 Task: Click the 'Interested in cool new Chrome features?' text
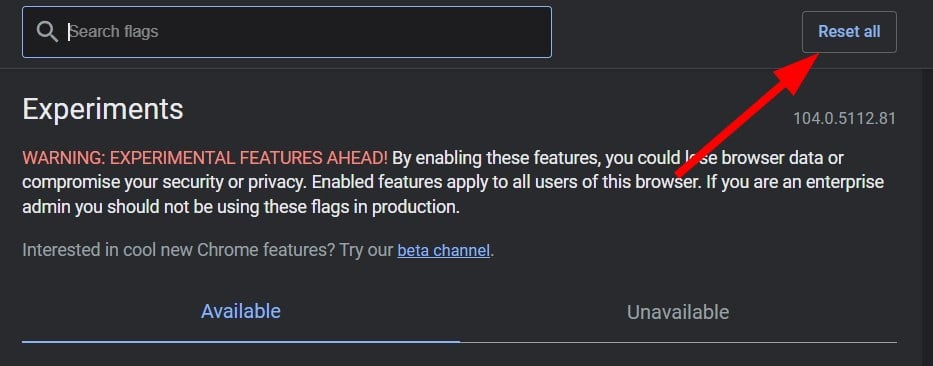coord(179,250)
